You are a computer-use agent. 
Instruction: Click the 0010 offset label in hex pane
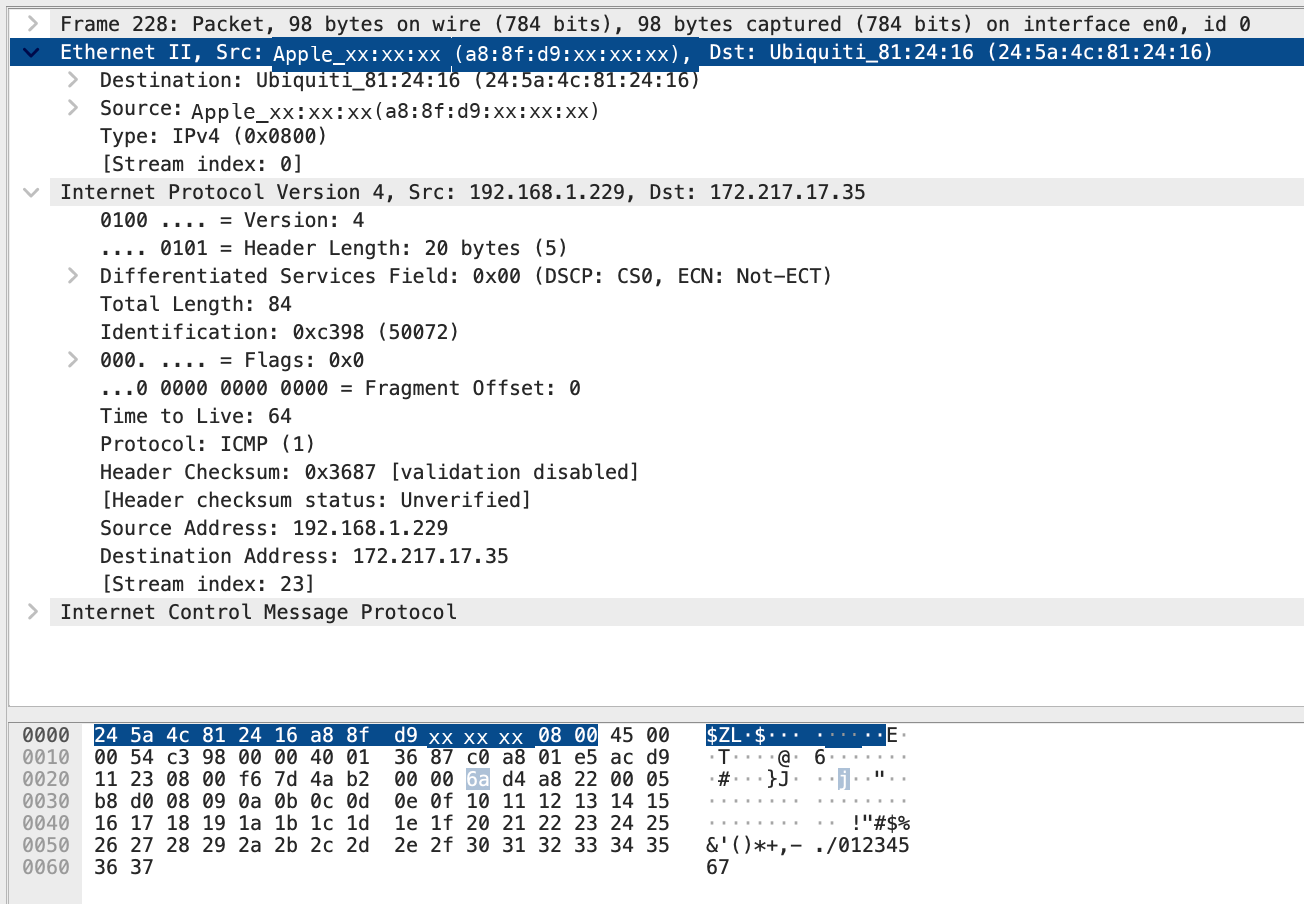46,758
